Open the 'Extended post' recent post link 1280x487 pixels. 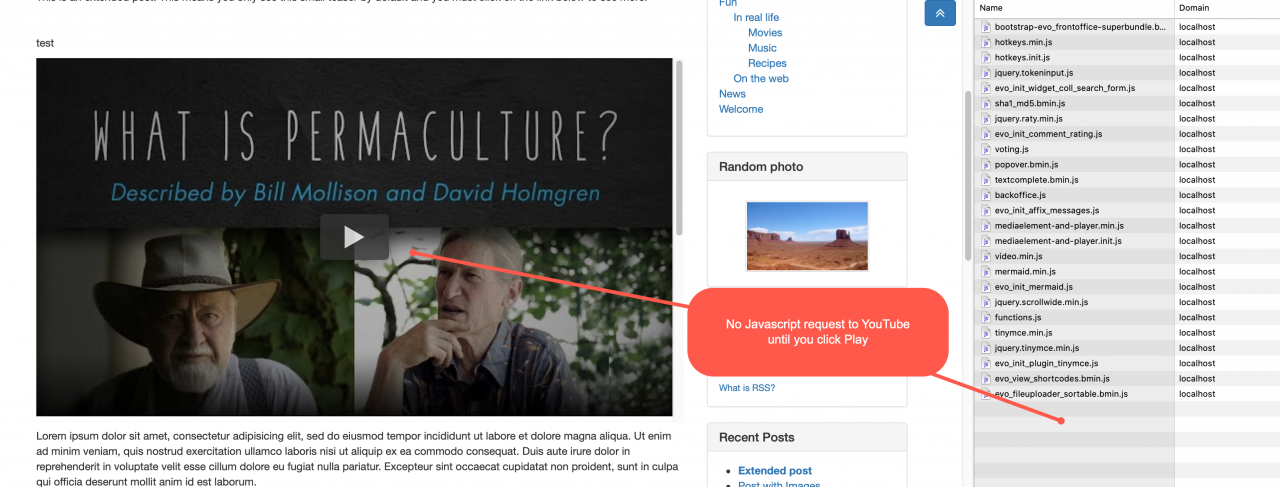pyautogui.click(x=775, y=471)
